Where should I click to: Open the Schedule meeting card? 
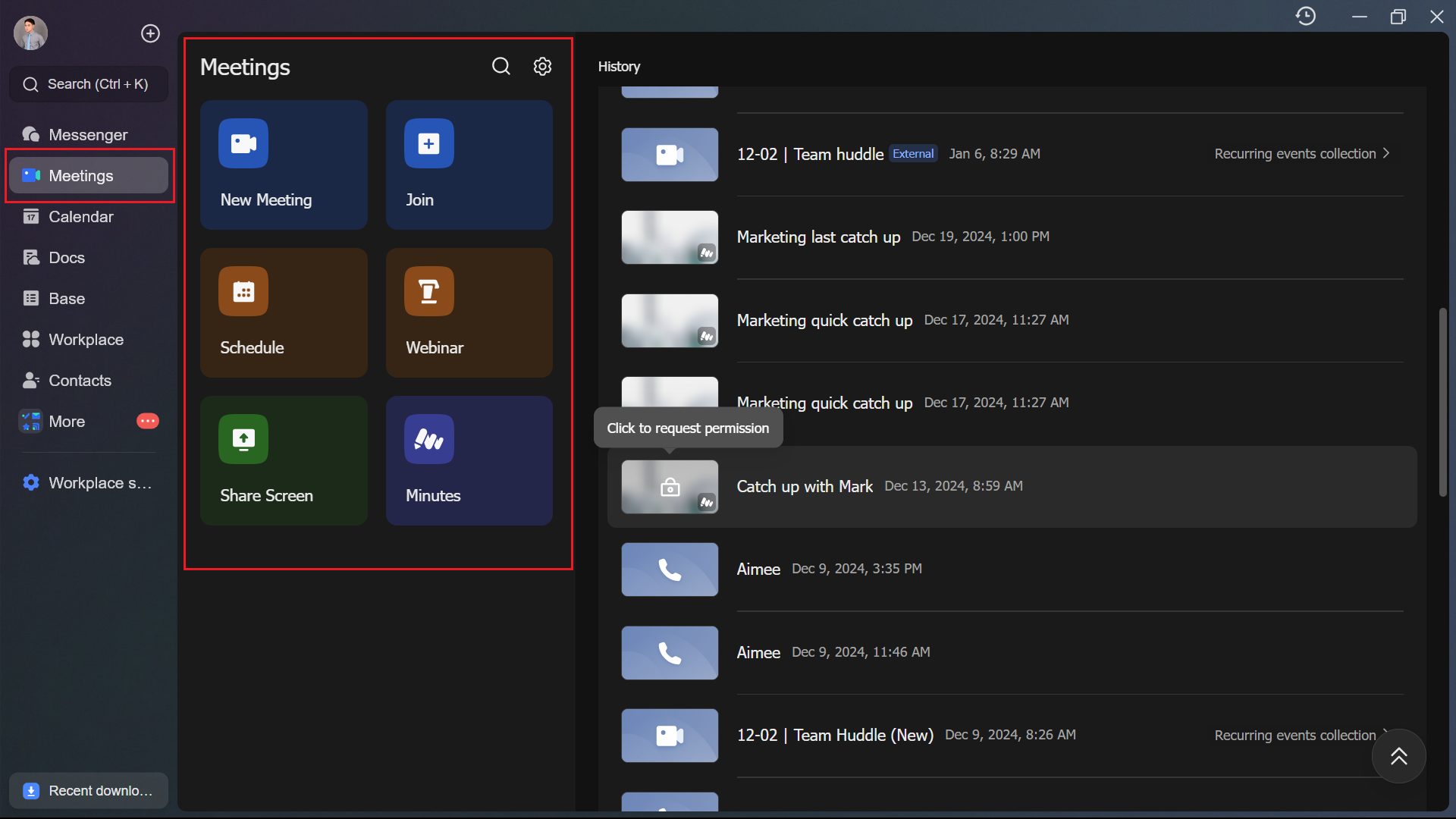(284, 312)
